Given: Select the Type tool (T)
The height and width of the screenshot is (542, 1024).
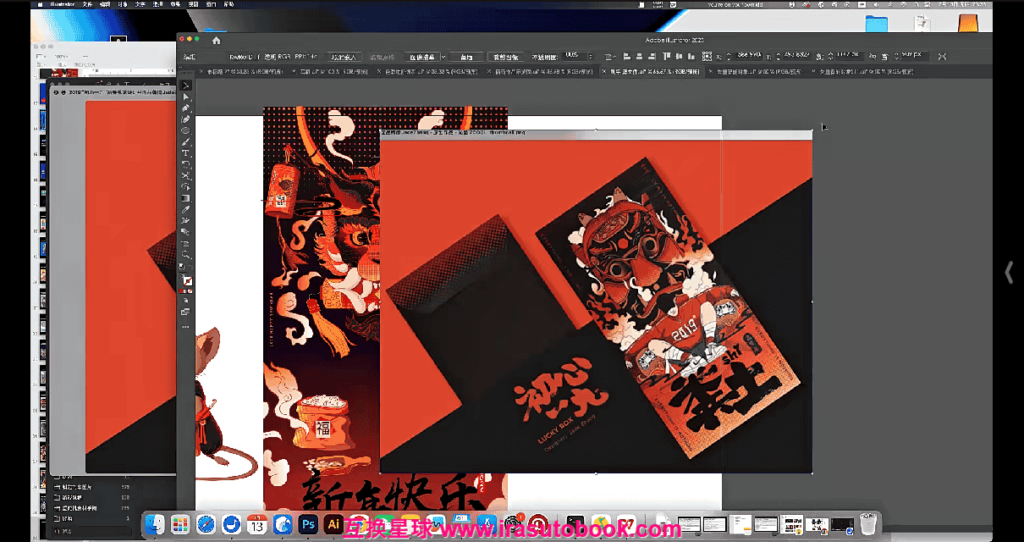Looking at the screenshot, I should click(186, 153).
